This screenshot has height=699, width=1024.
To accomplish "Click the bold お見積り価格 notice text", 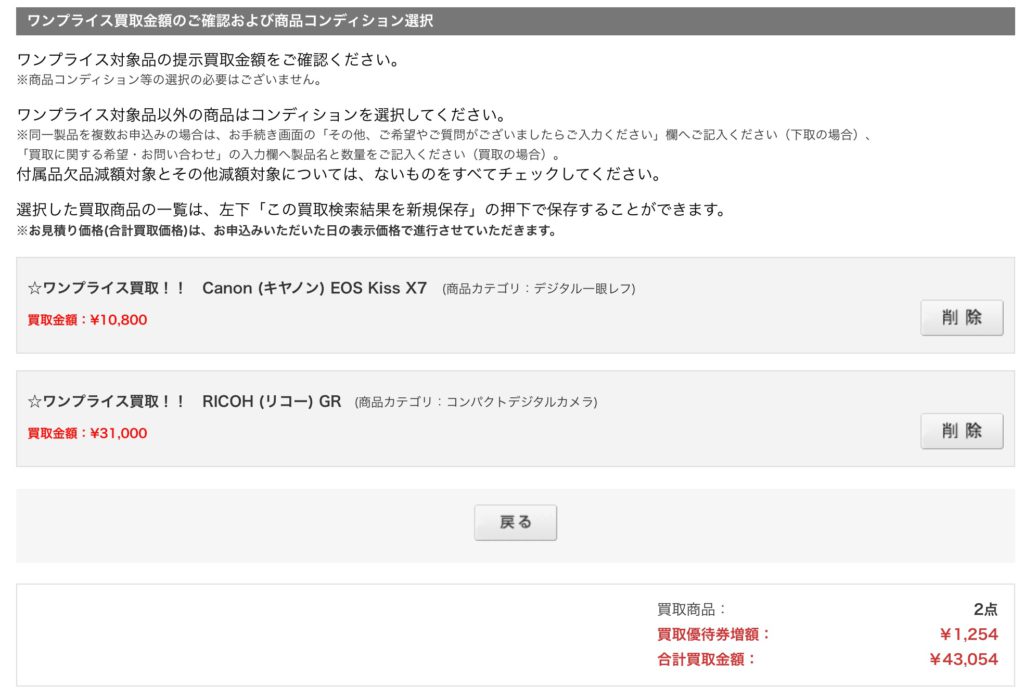I will pos(286,231).
